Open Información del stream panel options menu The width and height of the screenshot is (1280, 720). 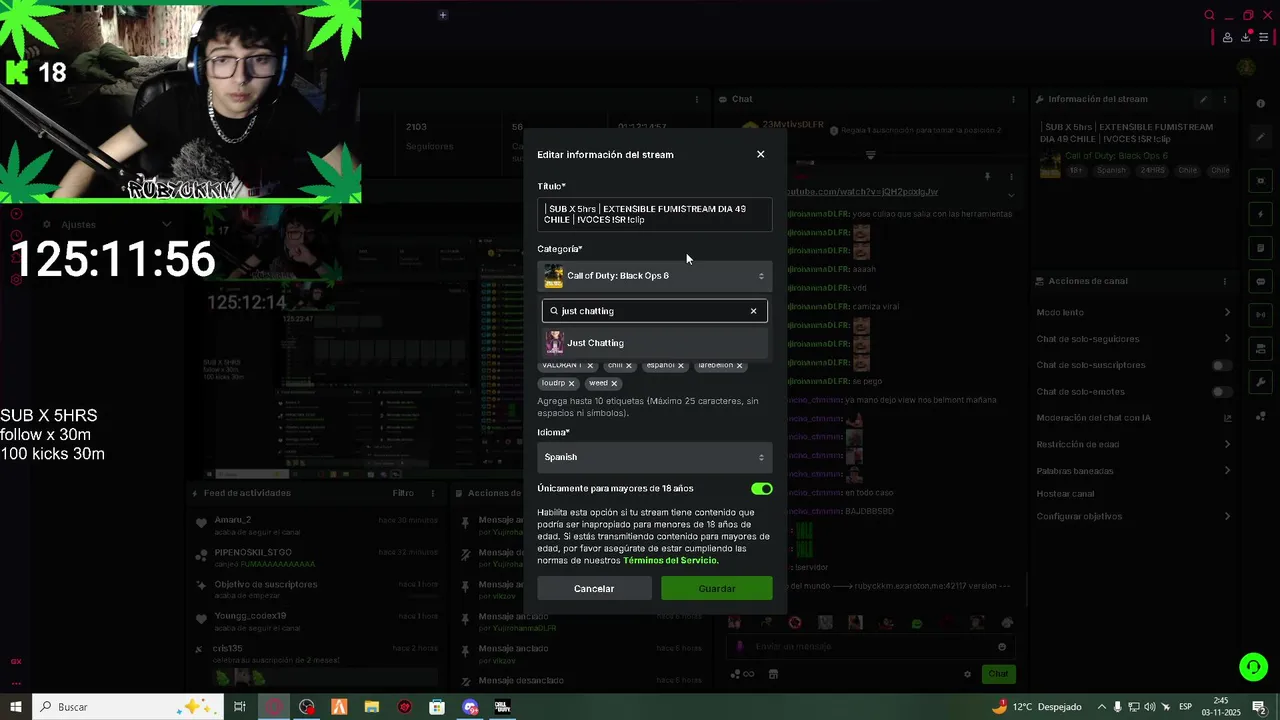click(1225, 99)
